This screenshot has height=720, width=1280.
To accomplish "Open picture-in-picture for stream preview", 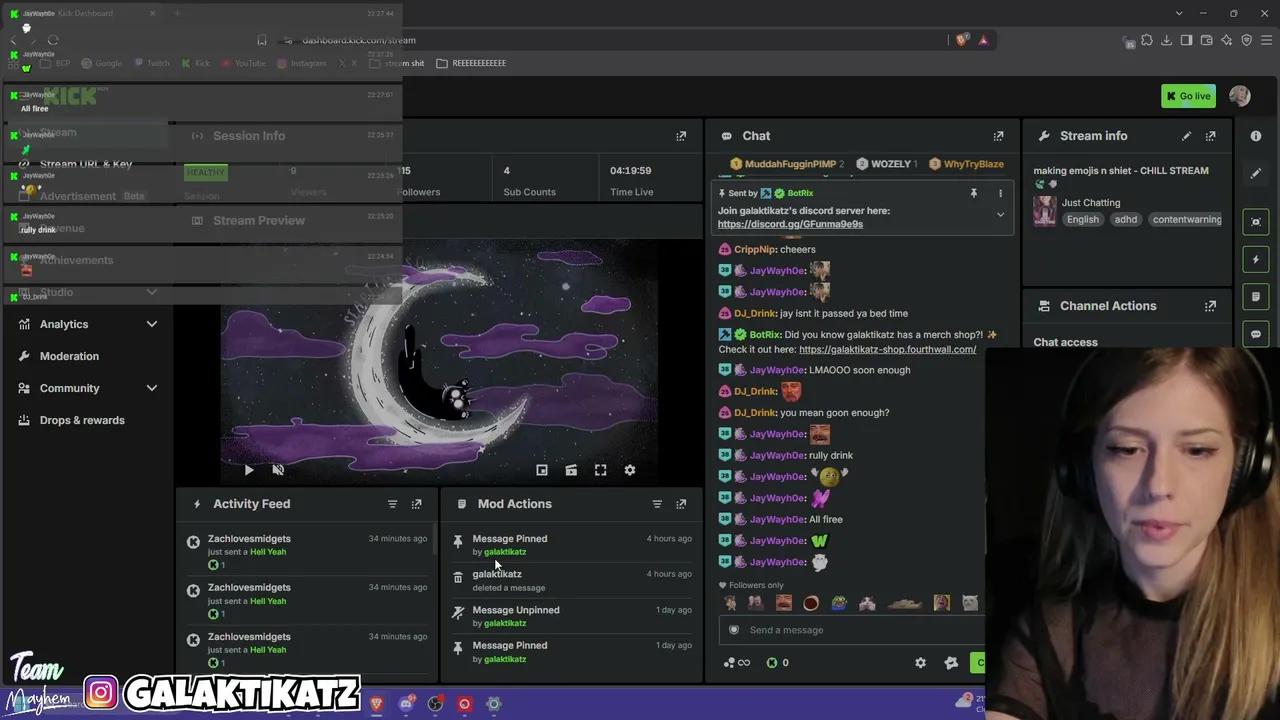I will tap(541, 470).
